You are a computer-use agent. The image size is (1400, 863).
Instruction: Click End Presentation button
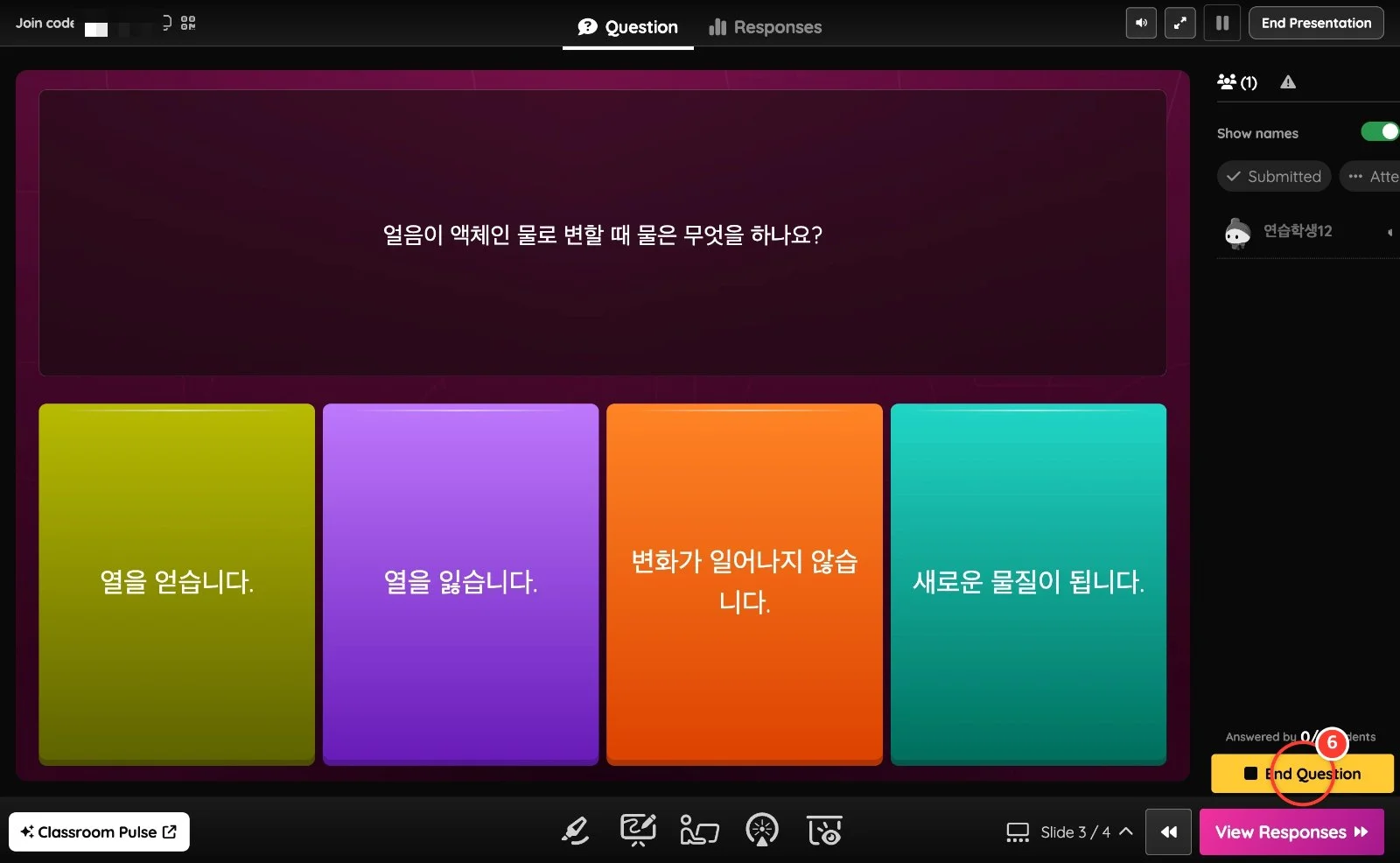pyautogui.click(x=1316, y=24)
